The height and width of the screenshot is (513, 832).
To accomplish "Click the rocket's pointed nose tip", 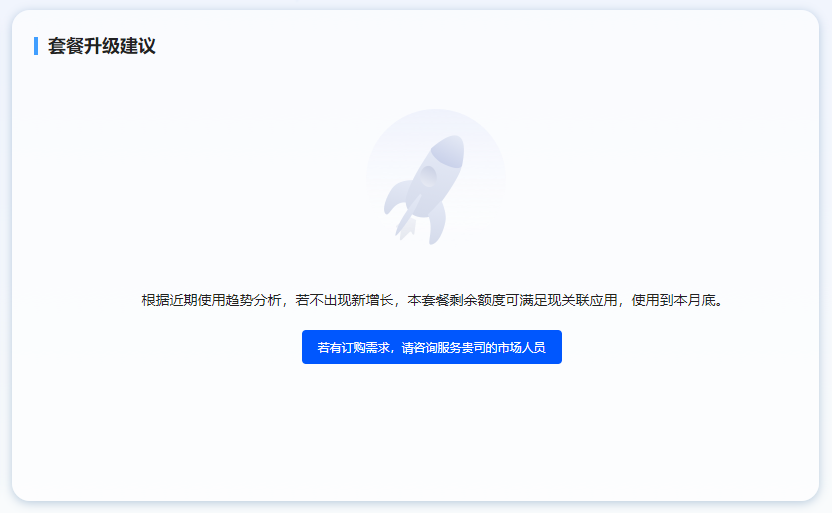I will coord(455,141).
